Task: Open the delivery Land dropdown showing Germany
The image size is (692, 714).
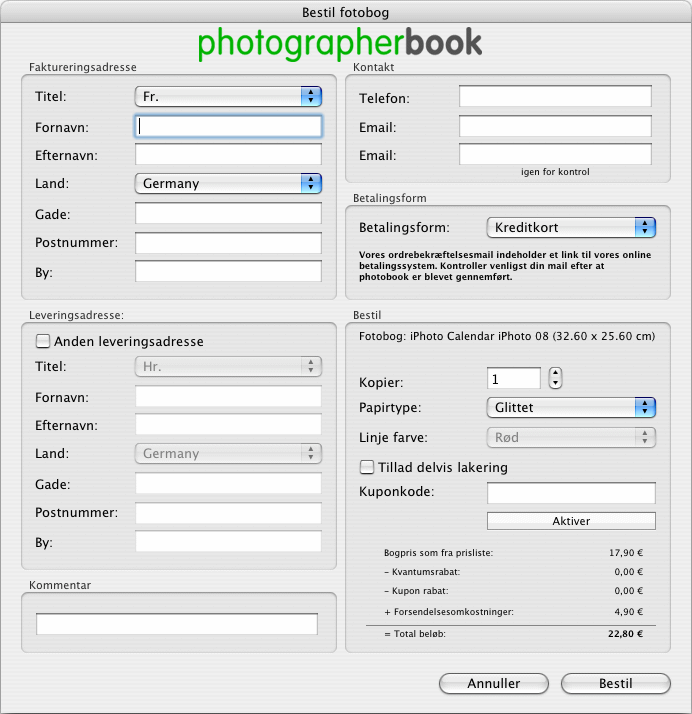Action: coord(228,454)
